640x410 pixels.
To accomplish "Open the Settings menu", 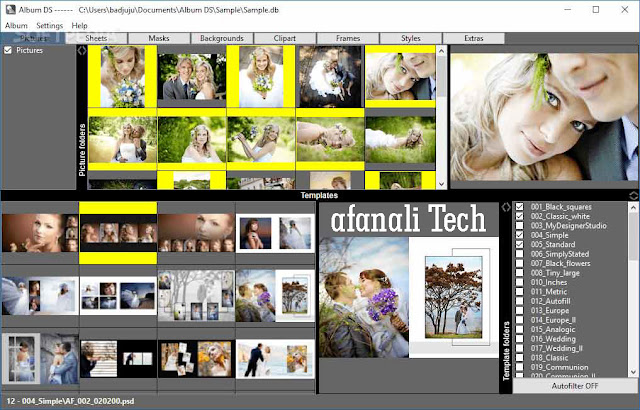I will coord(49,25).
